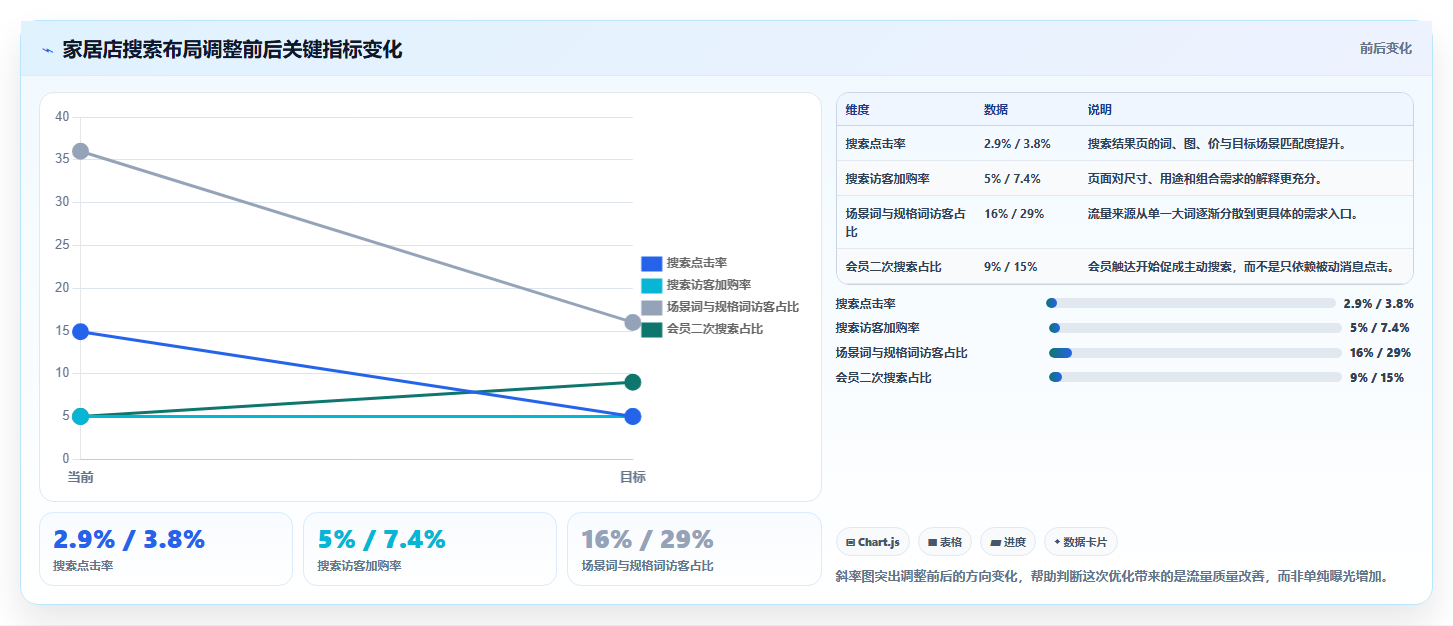
Task: Click the blue data point at 目标
Action: [x=633, y=416]
